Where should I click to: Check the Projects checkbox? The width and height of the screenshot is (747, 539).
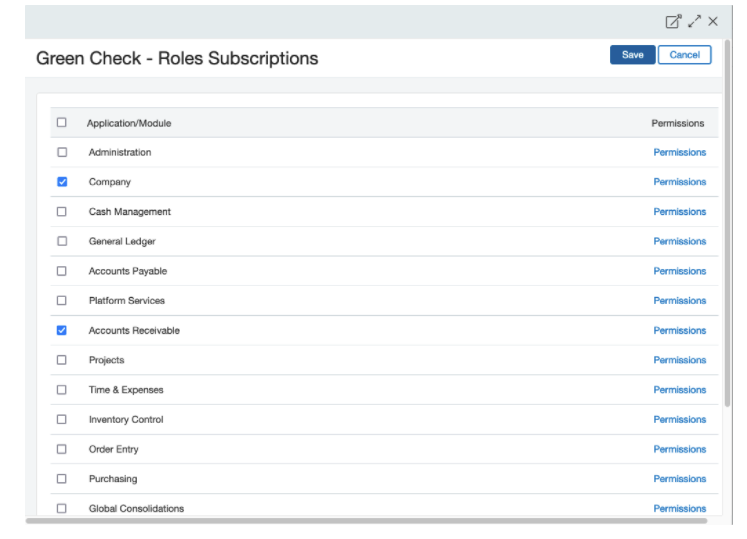point(62,360)
